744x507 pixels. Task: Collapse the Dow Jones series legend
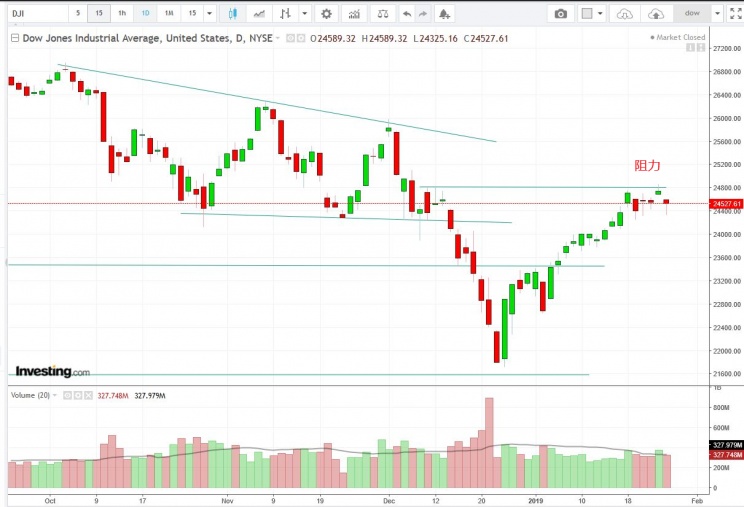point(15,37)
